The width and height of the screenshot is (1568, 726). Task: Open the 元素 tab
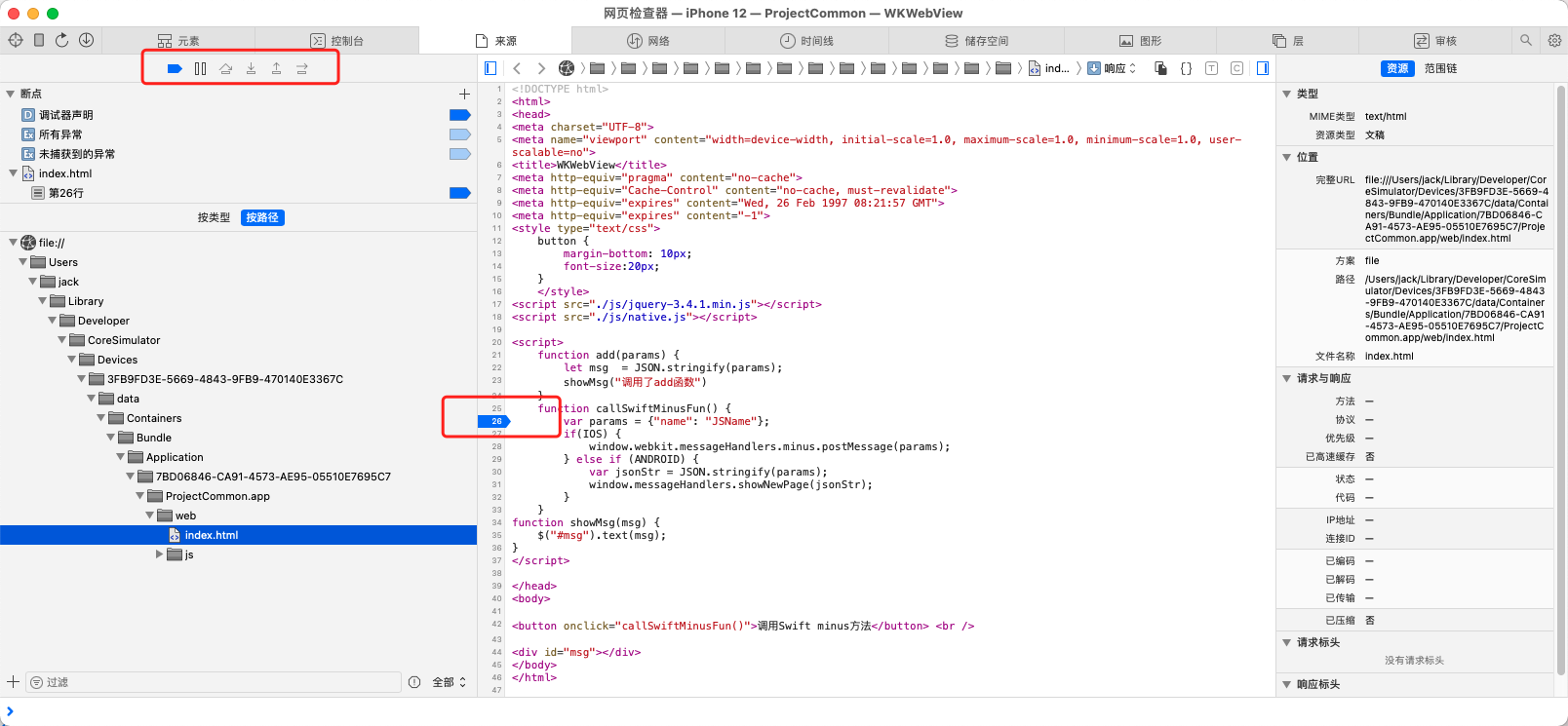pyautogui.click(x=178, y=41)
